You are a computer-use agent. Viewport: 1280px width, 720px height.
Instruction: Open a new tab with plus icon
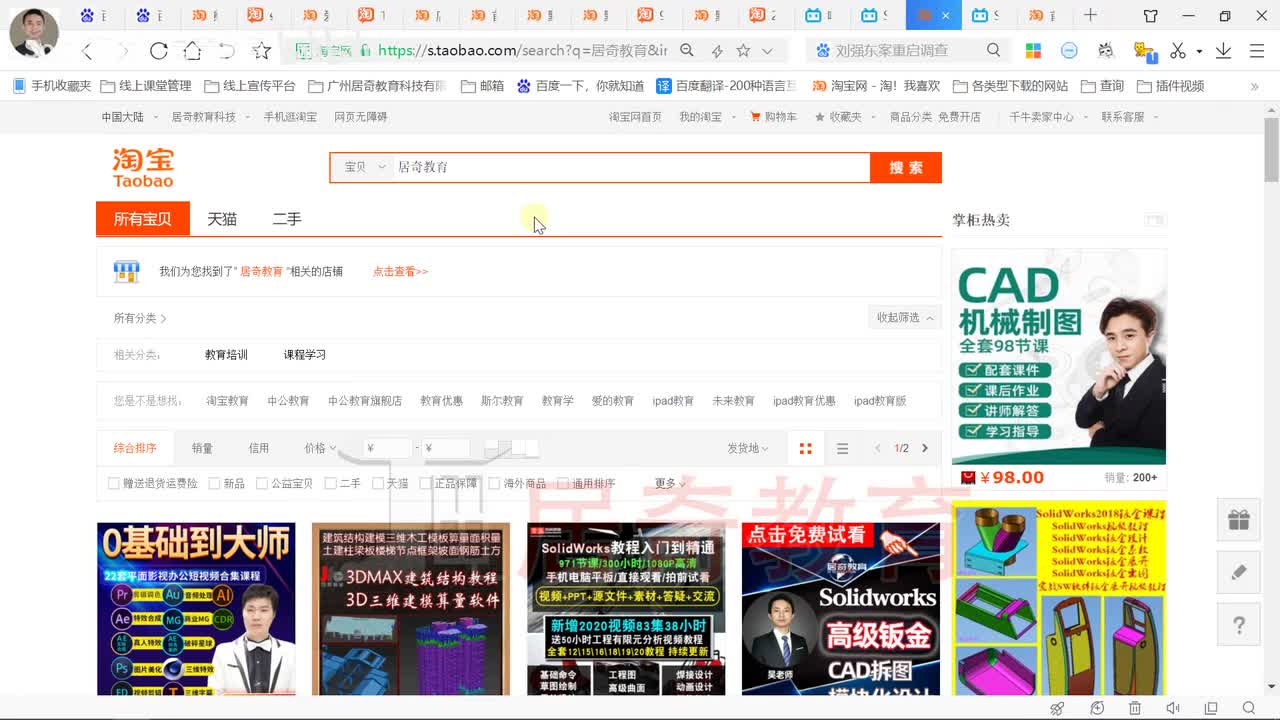pyautogui.click(x=1090, y=15)
